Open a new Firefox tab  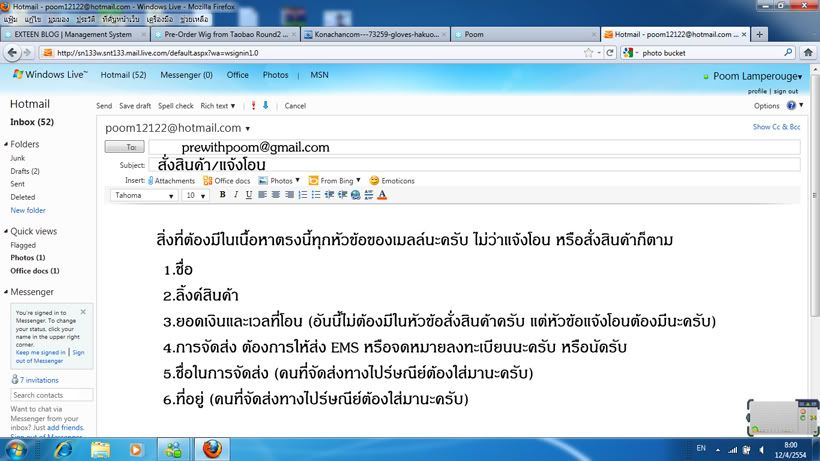pyautogui.click(x=759, y=34)
